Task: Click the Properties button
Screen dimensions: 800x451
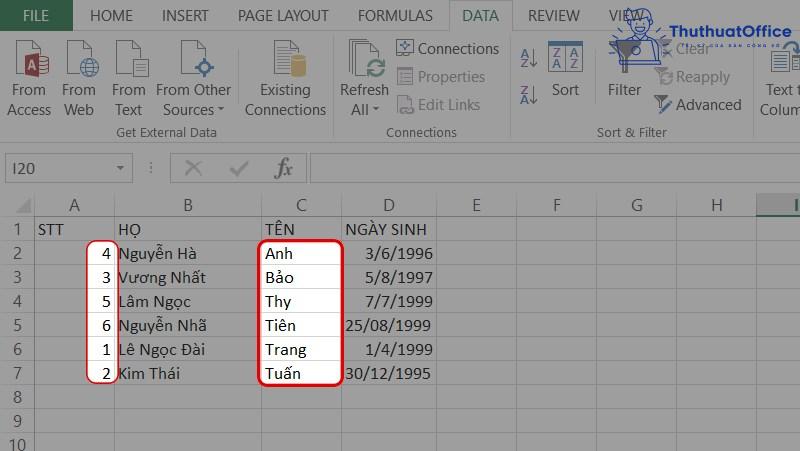Action: click(441, 77)
